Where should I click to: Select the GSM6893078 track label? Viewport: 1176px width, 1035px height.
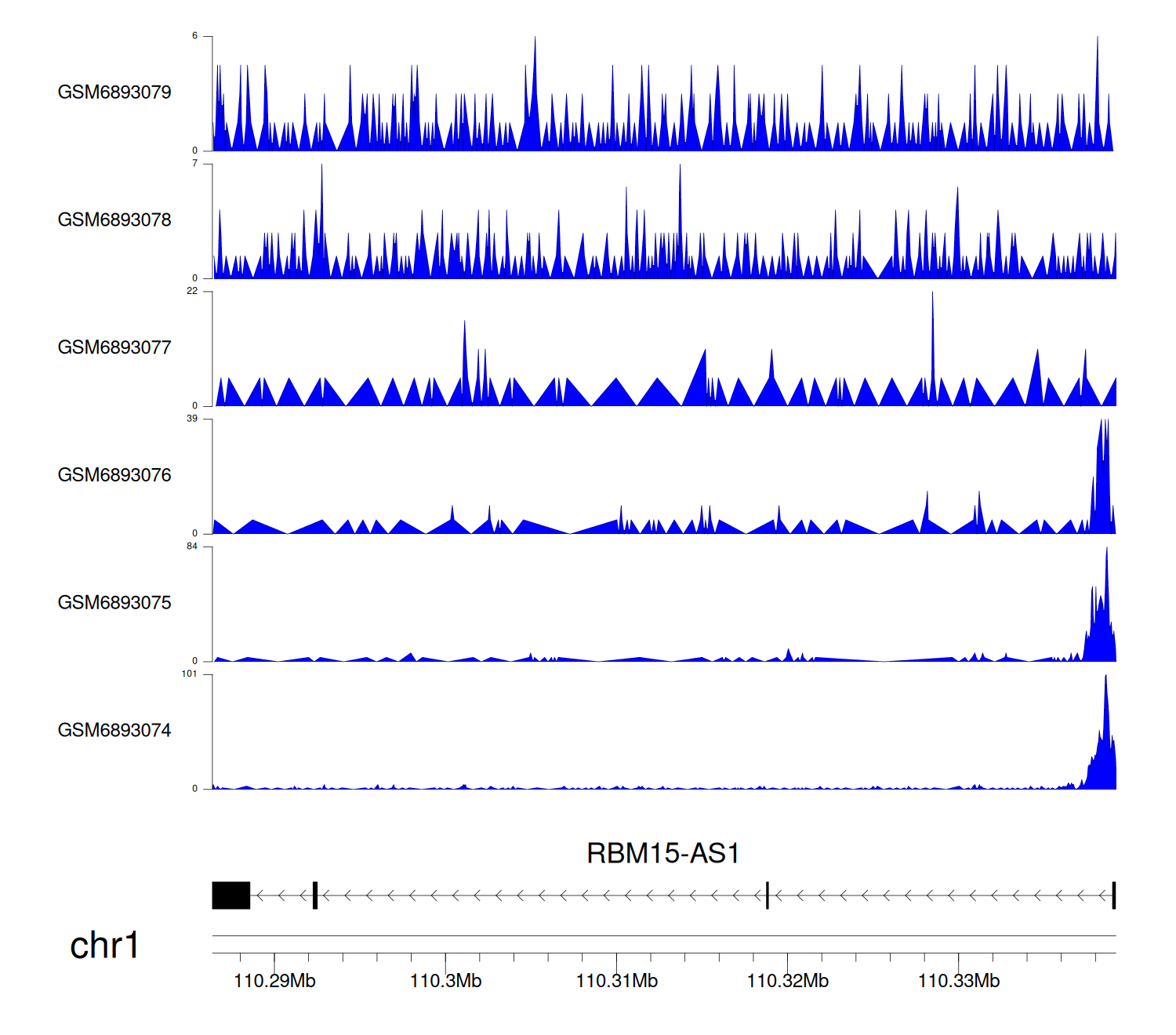[114, 220]
